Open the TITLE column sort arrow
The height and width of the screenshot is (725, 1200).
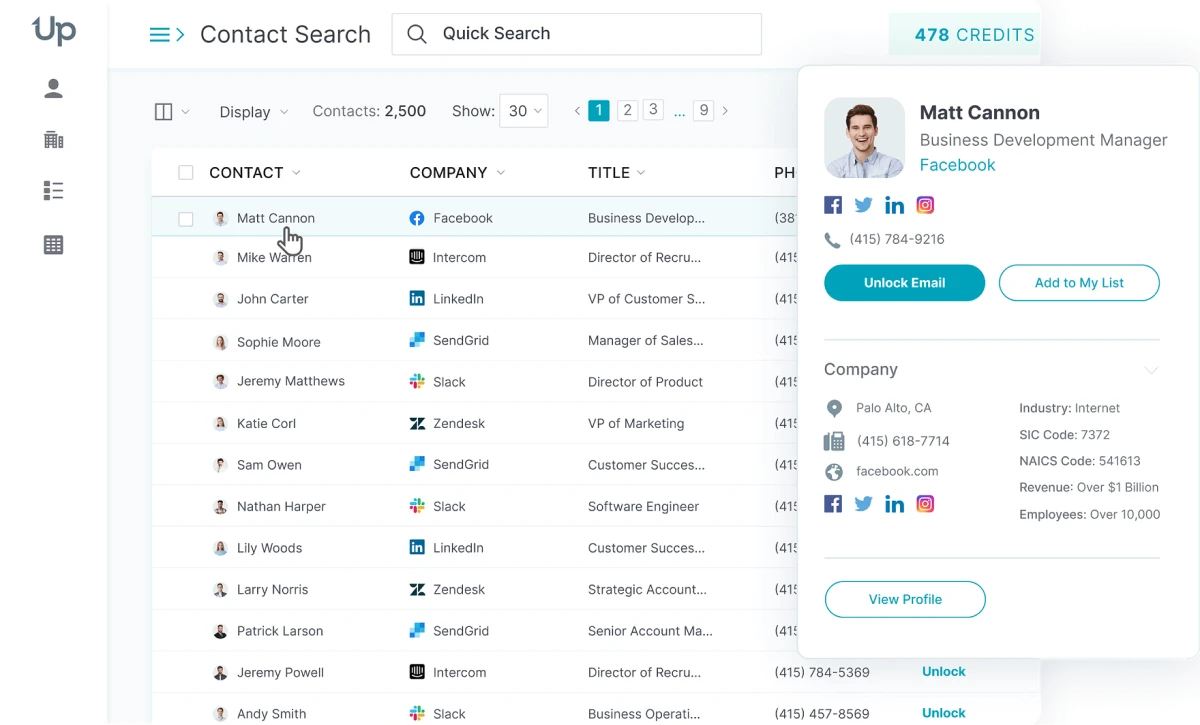[641, 173]
